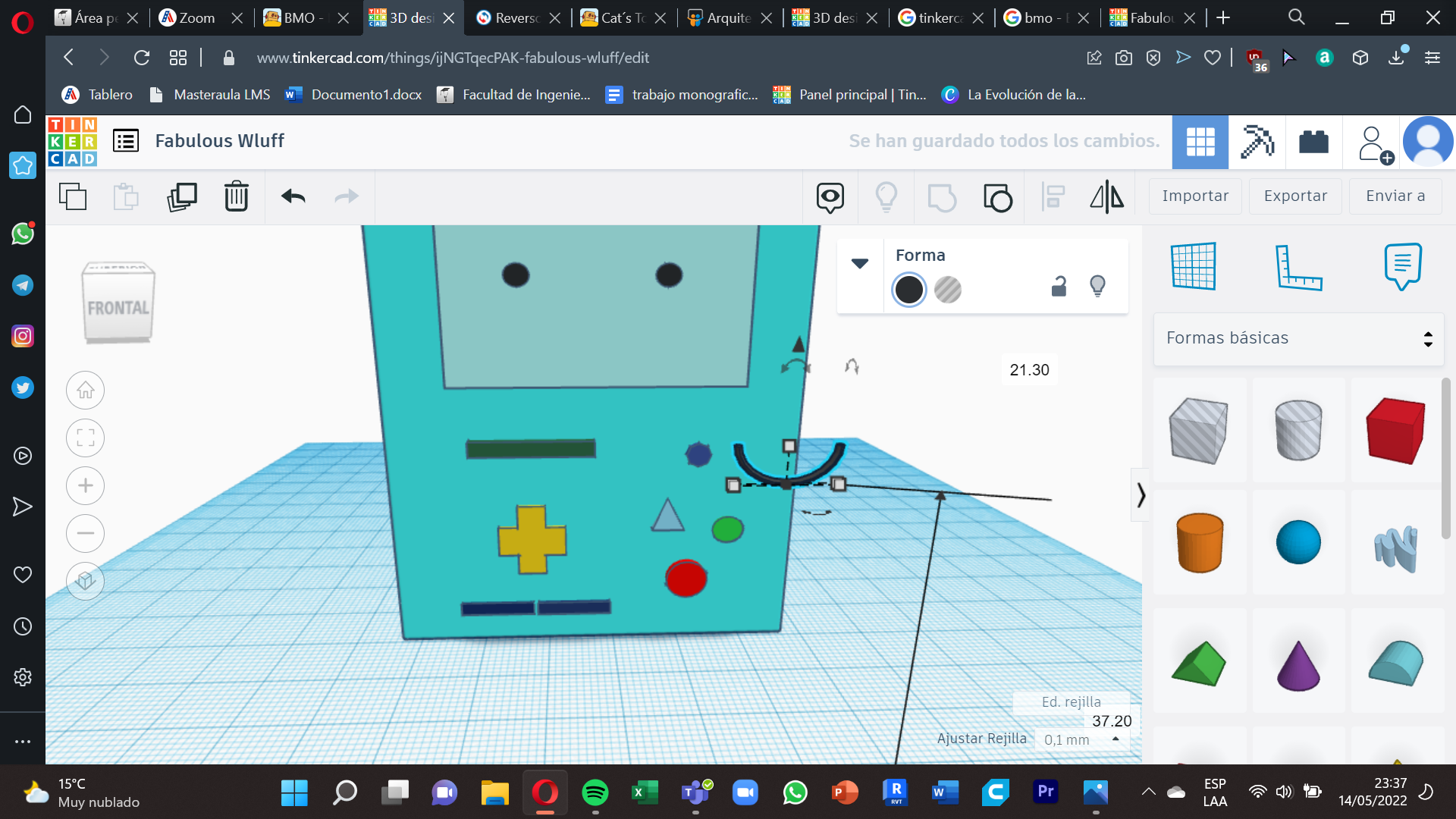This screenshot has height=819, width=1456.
Task: Click the Copy tool icon
Action: pyautogui.click(x=73, y=196)
